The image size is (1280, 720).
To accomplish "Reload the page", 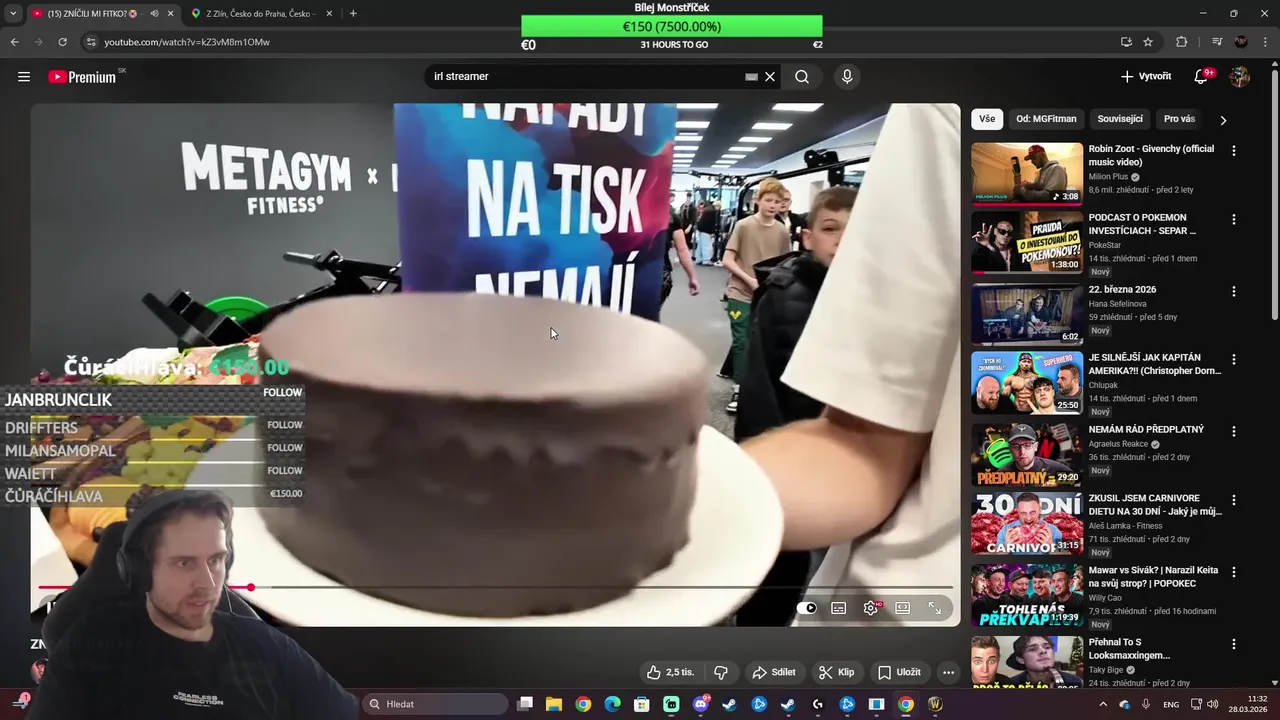I will point(62,42).
